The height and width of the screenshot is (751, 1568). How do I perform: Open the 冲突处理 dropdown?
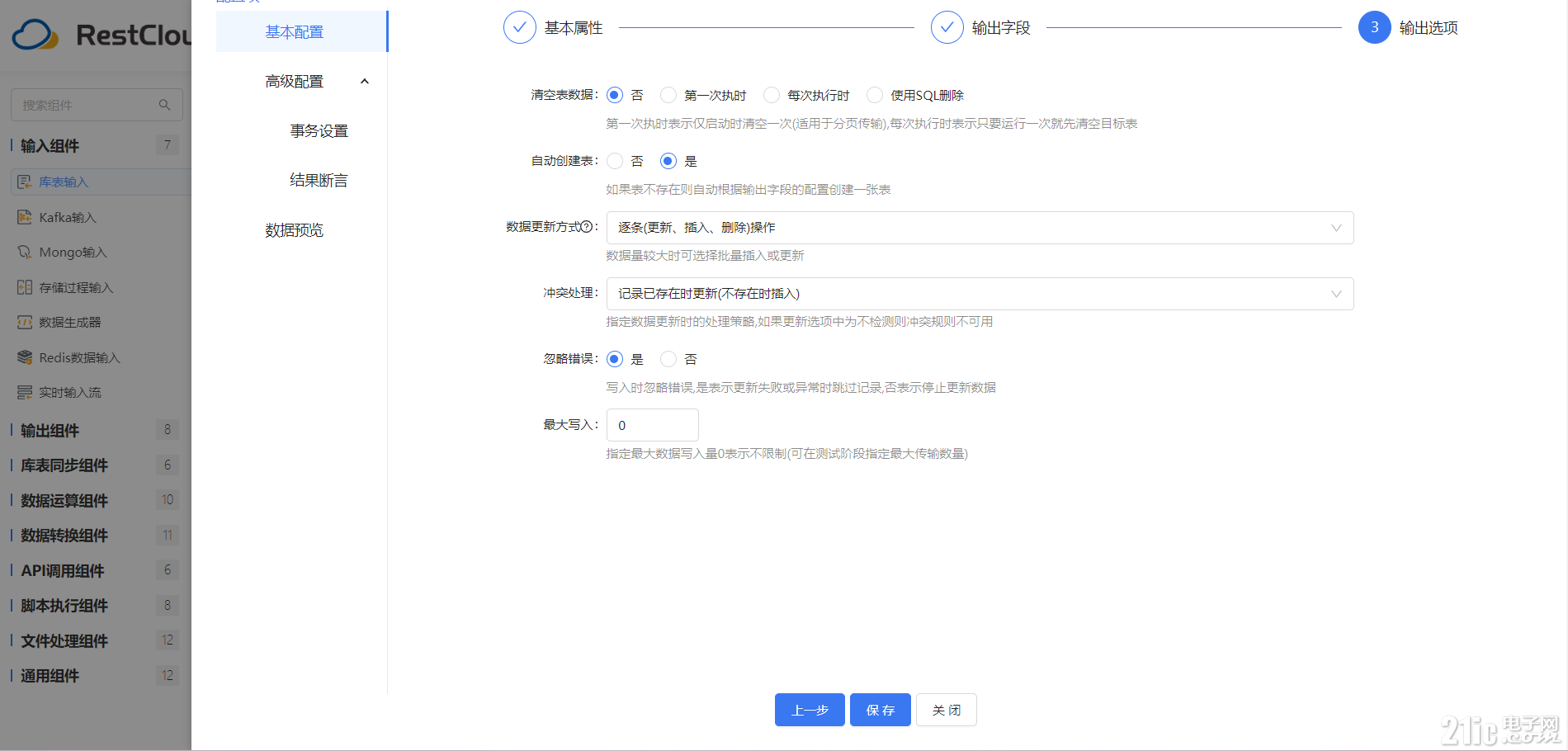[x=980, y=294]
